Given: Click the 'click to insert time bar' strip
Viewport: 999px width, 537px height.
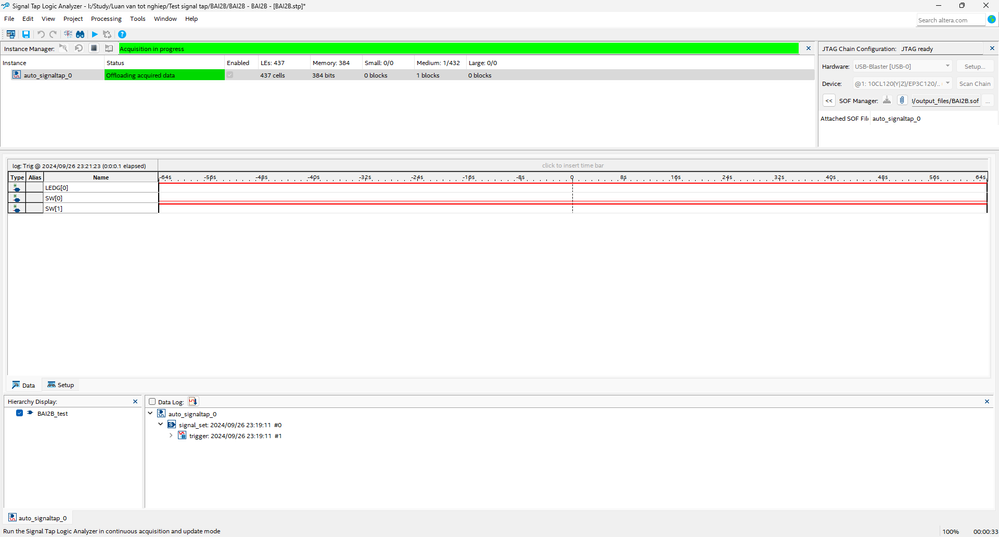Looking at the screenshot, I should point(573,166).
